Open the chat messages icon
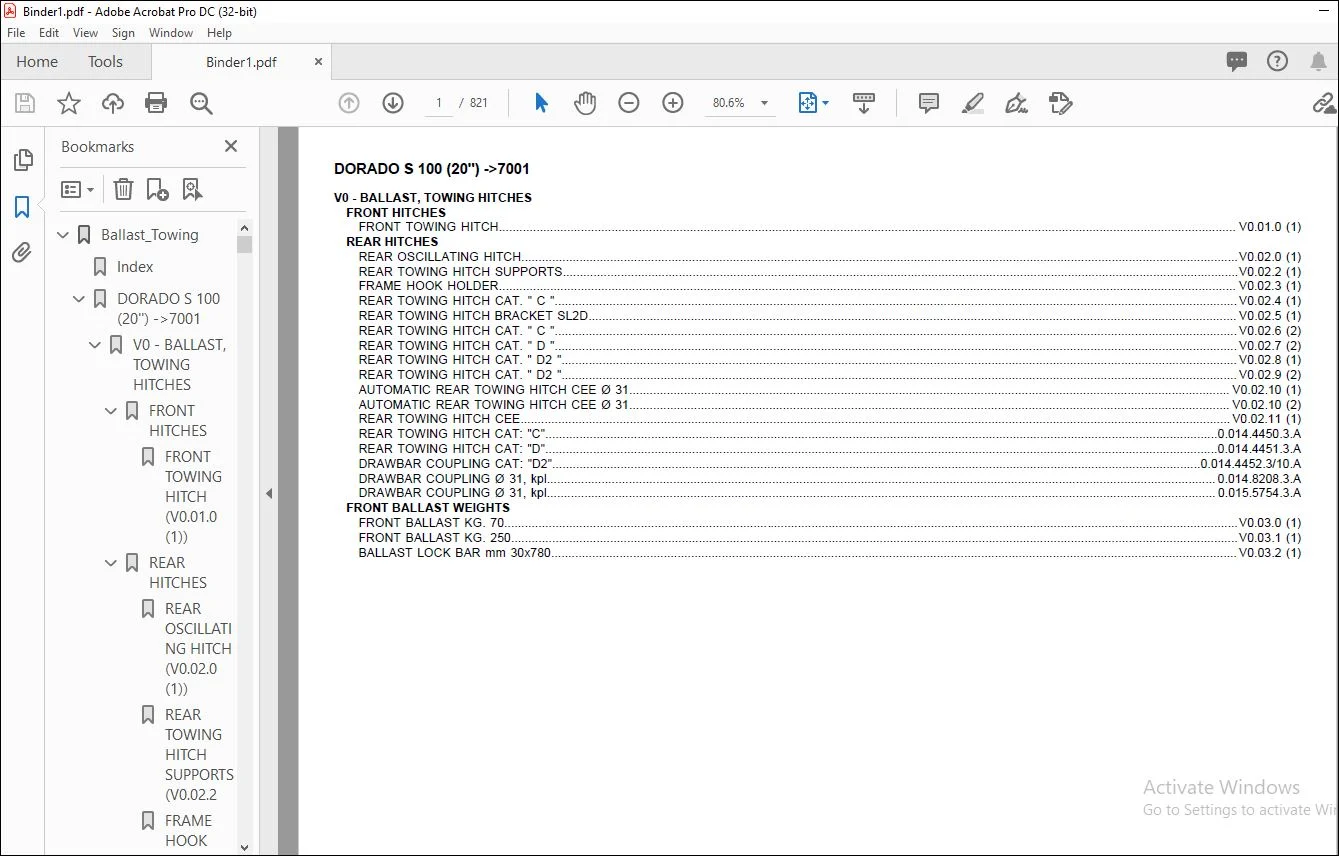The image size is (1339, 856). tap(1237, 61)
